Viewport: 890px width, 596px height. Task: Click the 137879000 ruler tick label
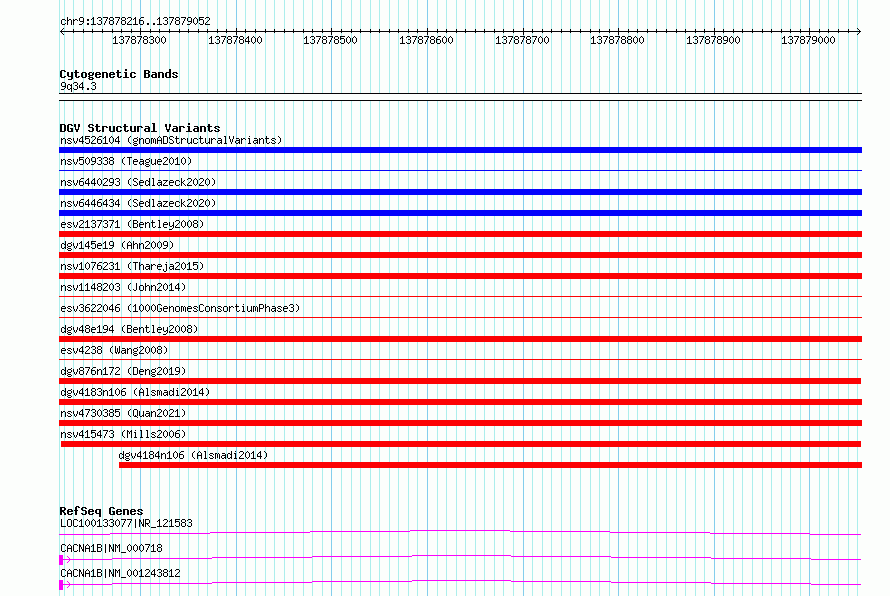tap(808, 40)
